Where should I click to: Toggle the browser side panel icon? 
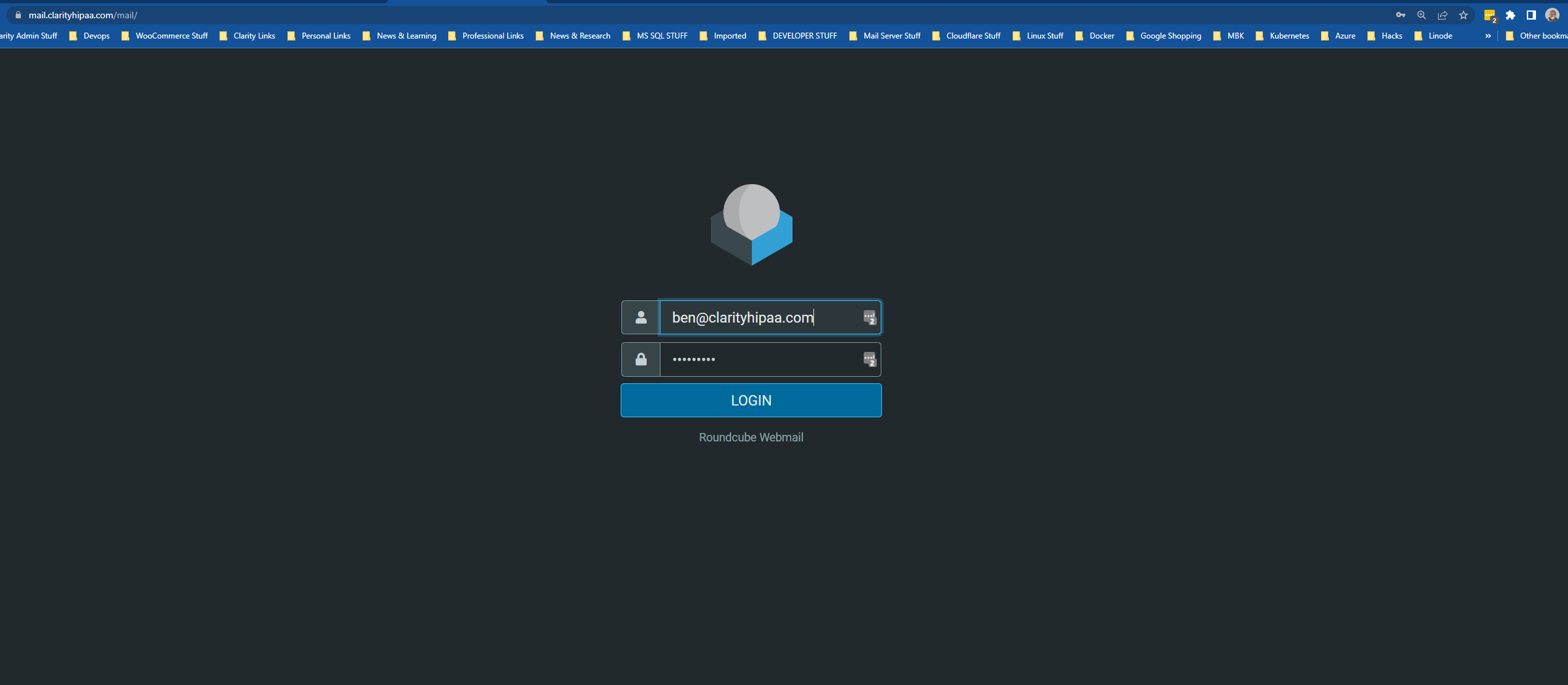coord(1531,15)
